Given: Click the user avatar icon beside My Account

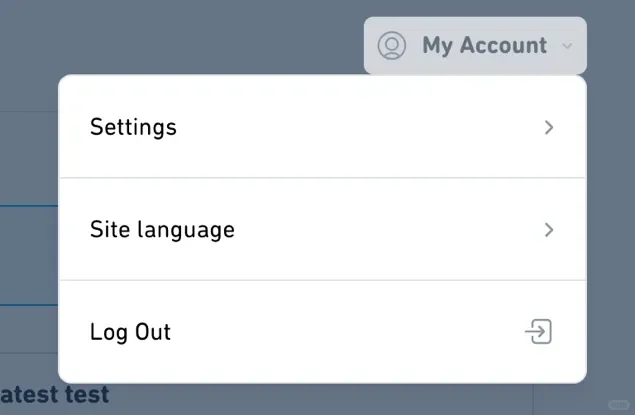Looking at the screenshot, I should point(392,45).
